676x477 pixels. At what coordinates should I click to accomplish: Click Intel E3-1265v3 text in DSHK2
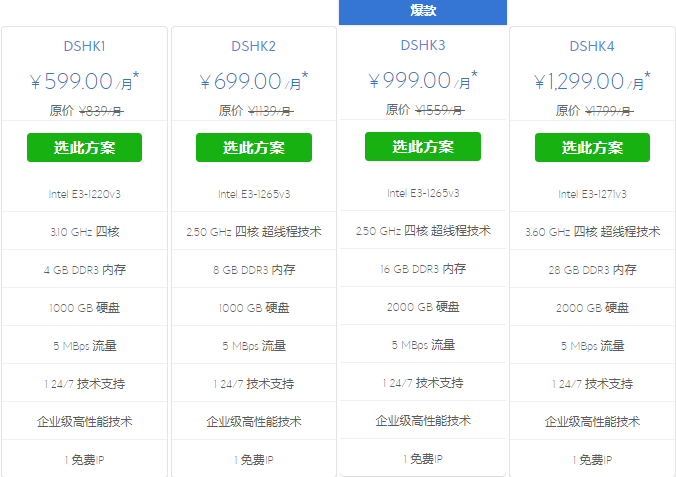(x=254, y=194)
